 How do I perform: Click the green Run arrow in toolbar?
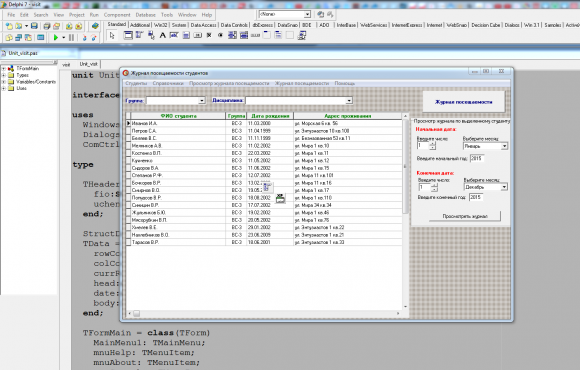(x=55, y=37)
